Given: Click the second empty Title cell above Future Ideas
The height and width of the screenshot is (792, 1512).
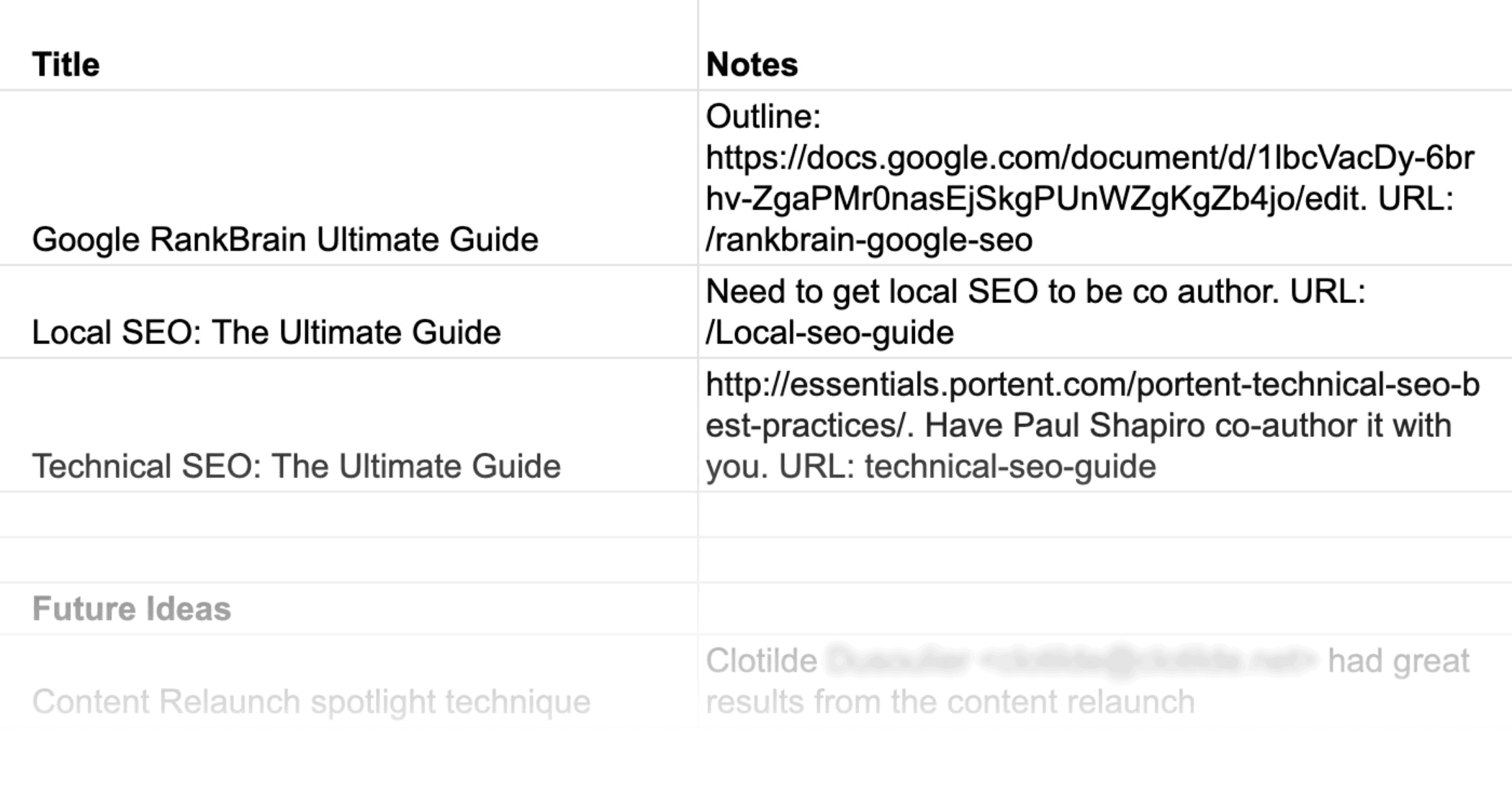Looking at the screenshot, I should (x=348, y=559).
